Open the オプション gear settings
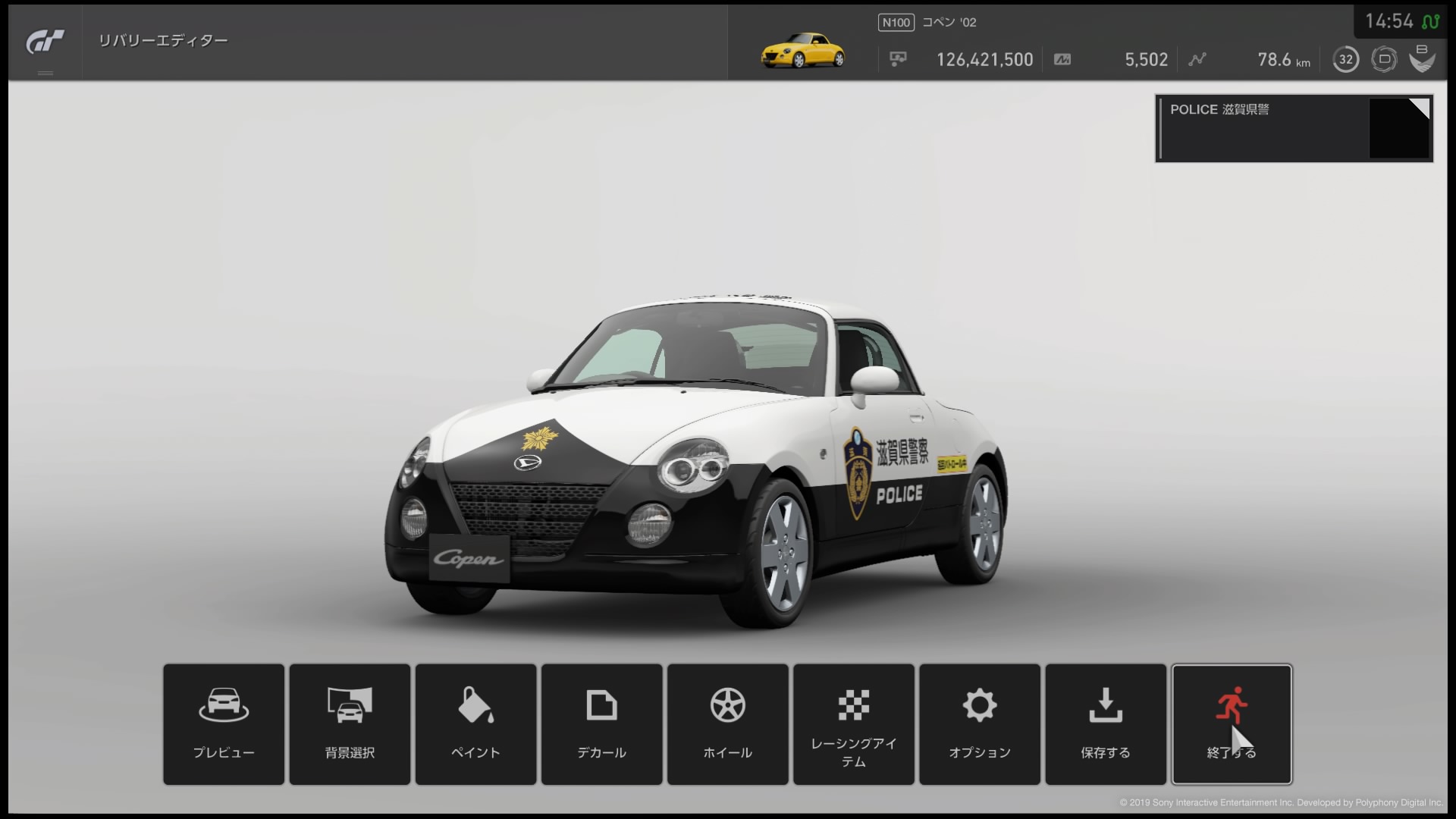The width and height of the screenshot is (1456, 819). tap(979, 724)
